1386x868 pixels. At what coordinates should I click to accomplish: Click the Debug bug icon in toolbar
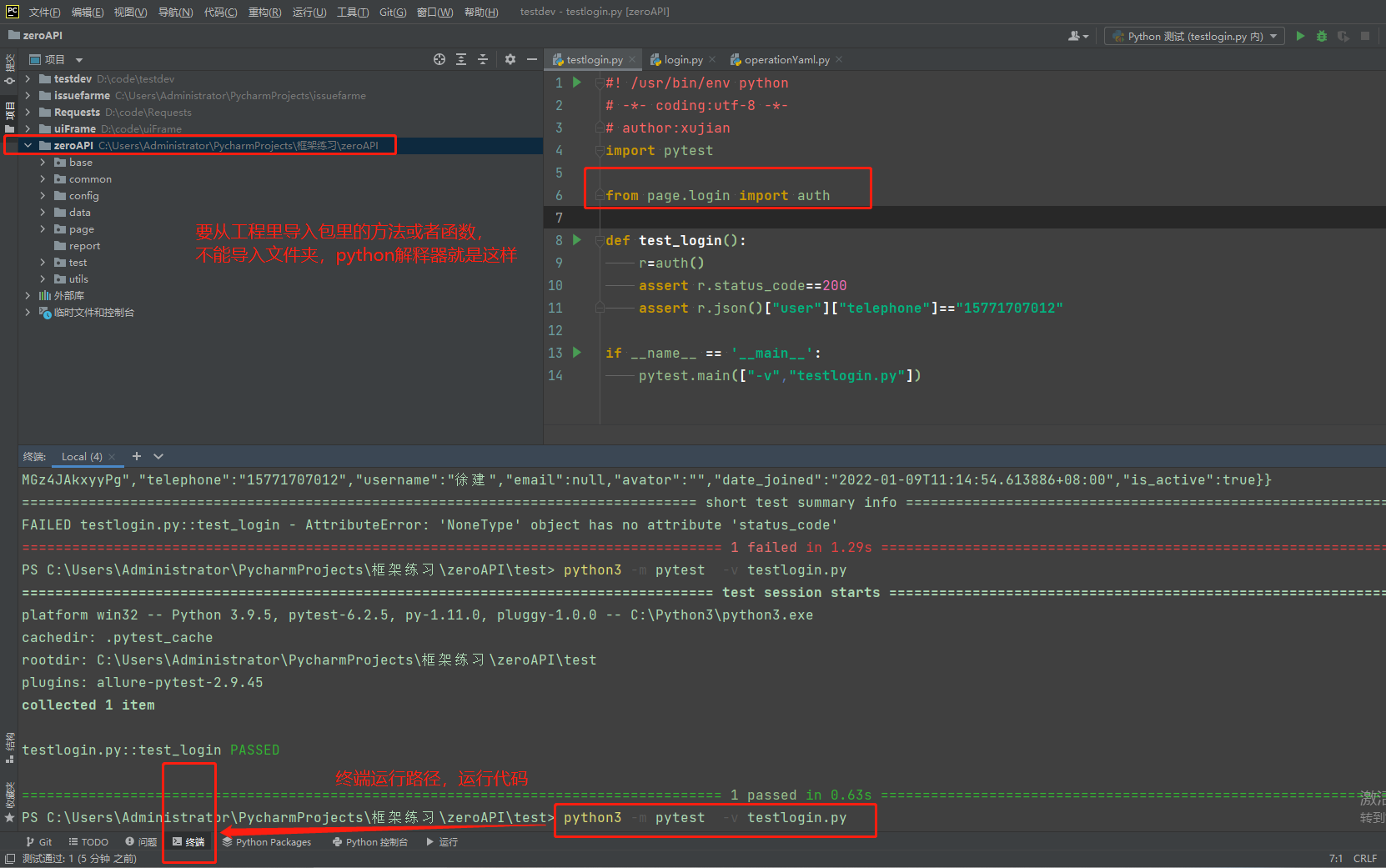point(1322,36)
